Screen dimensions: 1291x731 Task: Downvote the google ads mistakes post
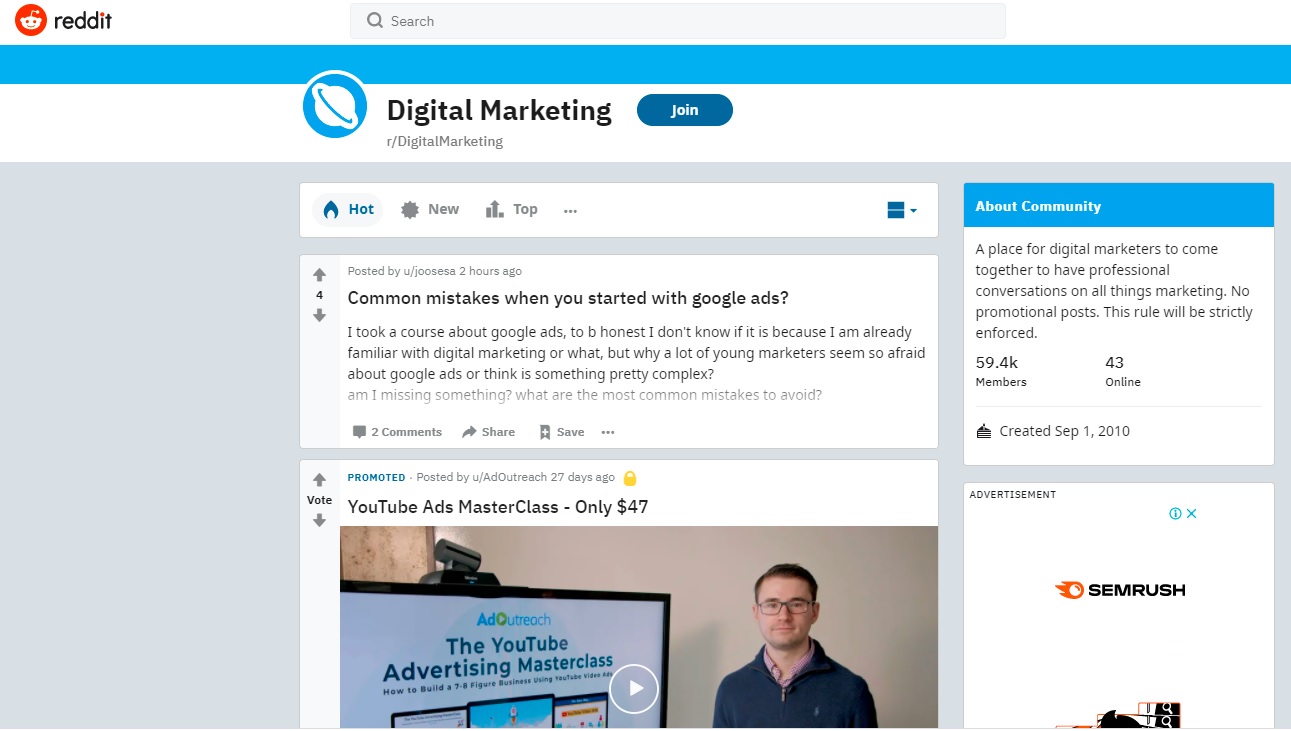pyautogui.click(x=319, y=315)
